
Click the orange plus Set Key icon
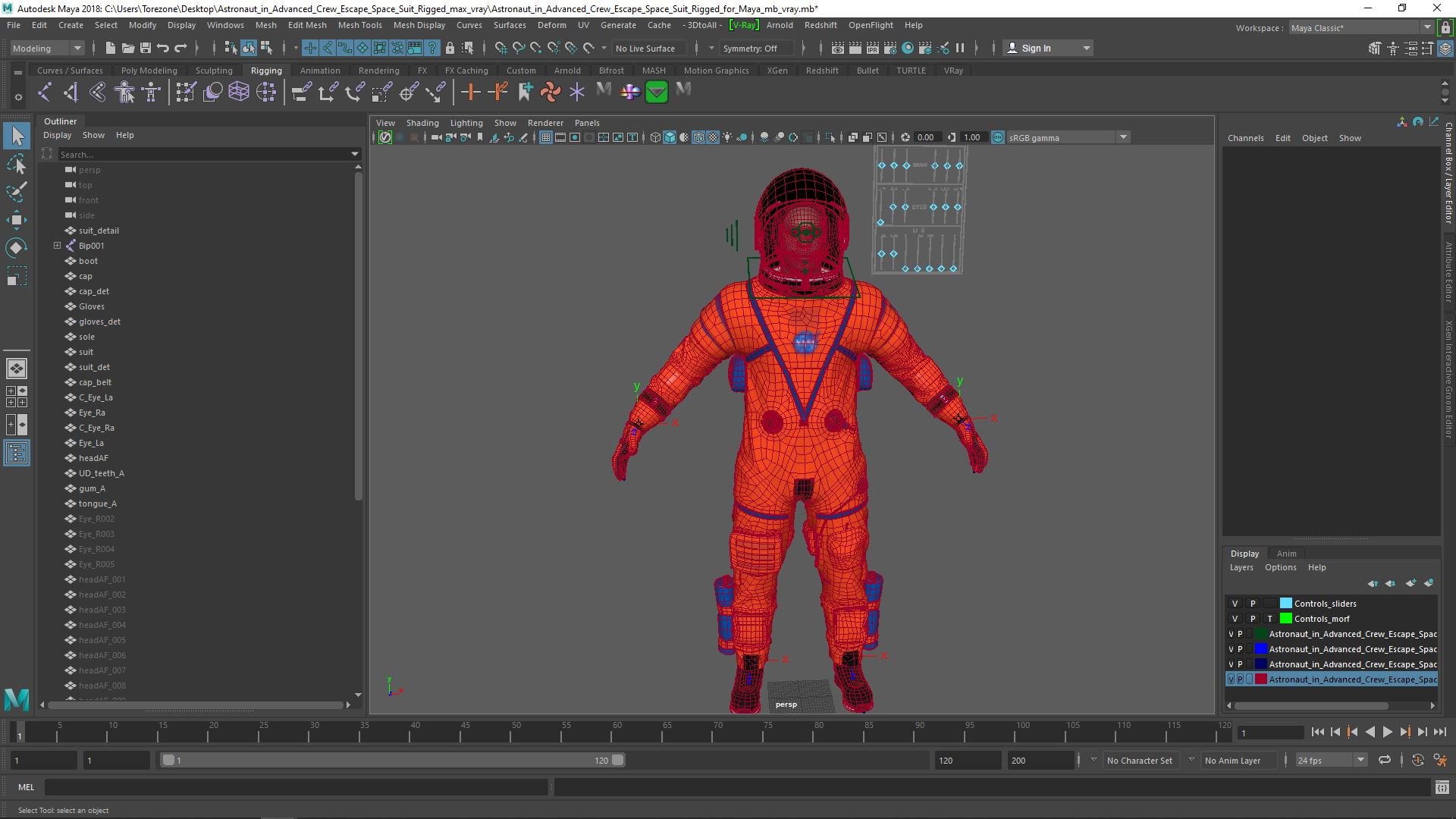point(470,93)
